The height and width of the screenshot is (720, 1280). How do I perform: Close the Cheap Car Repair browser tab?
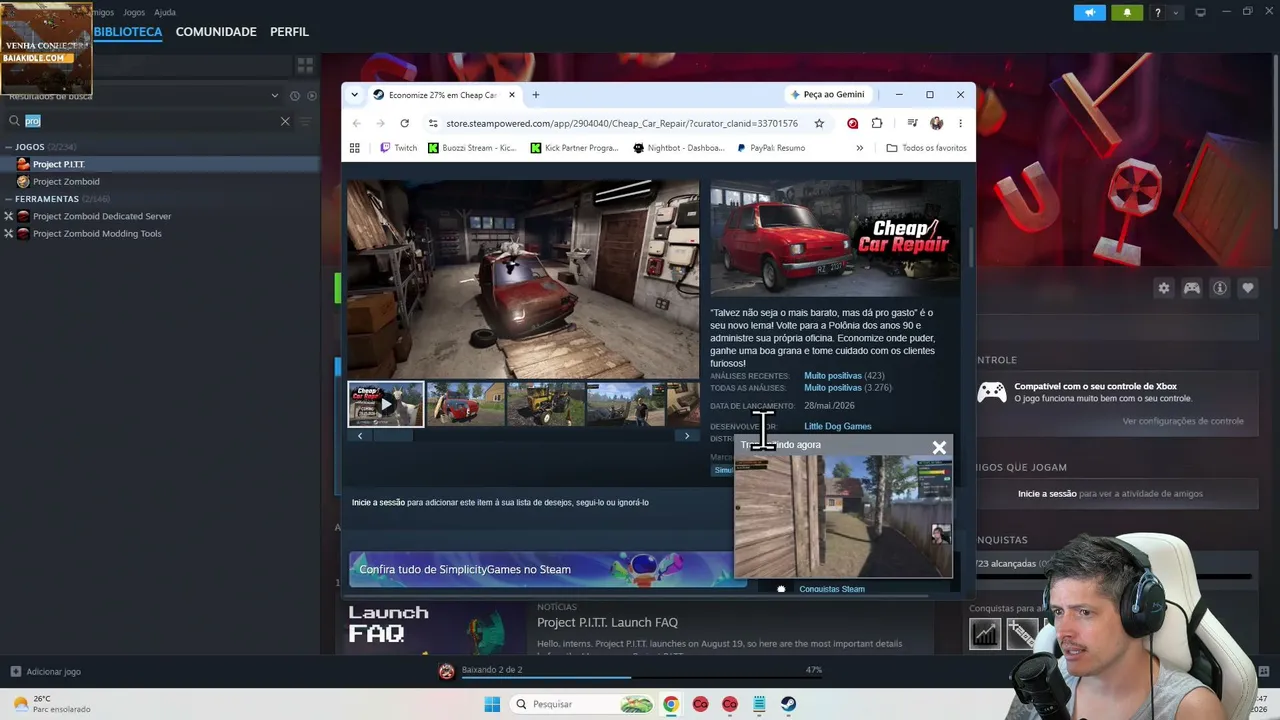tap(512, 95)
